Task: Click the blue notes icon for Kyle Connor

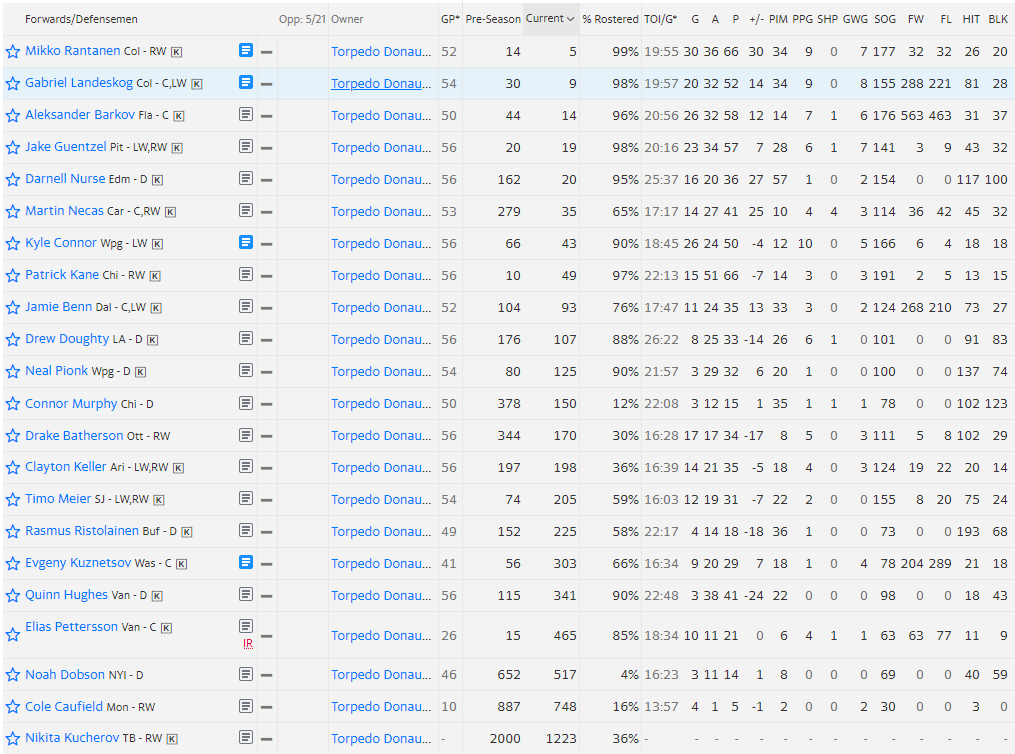Action: pyautogui.click(x=246, y=242)
